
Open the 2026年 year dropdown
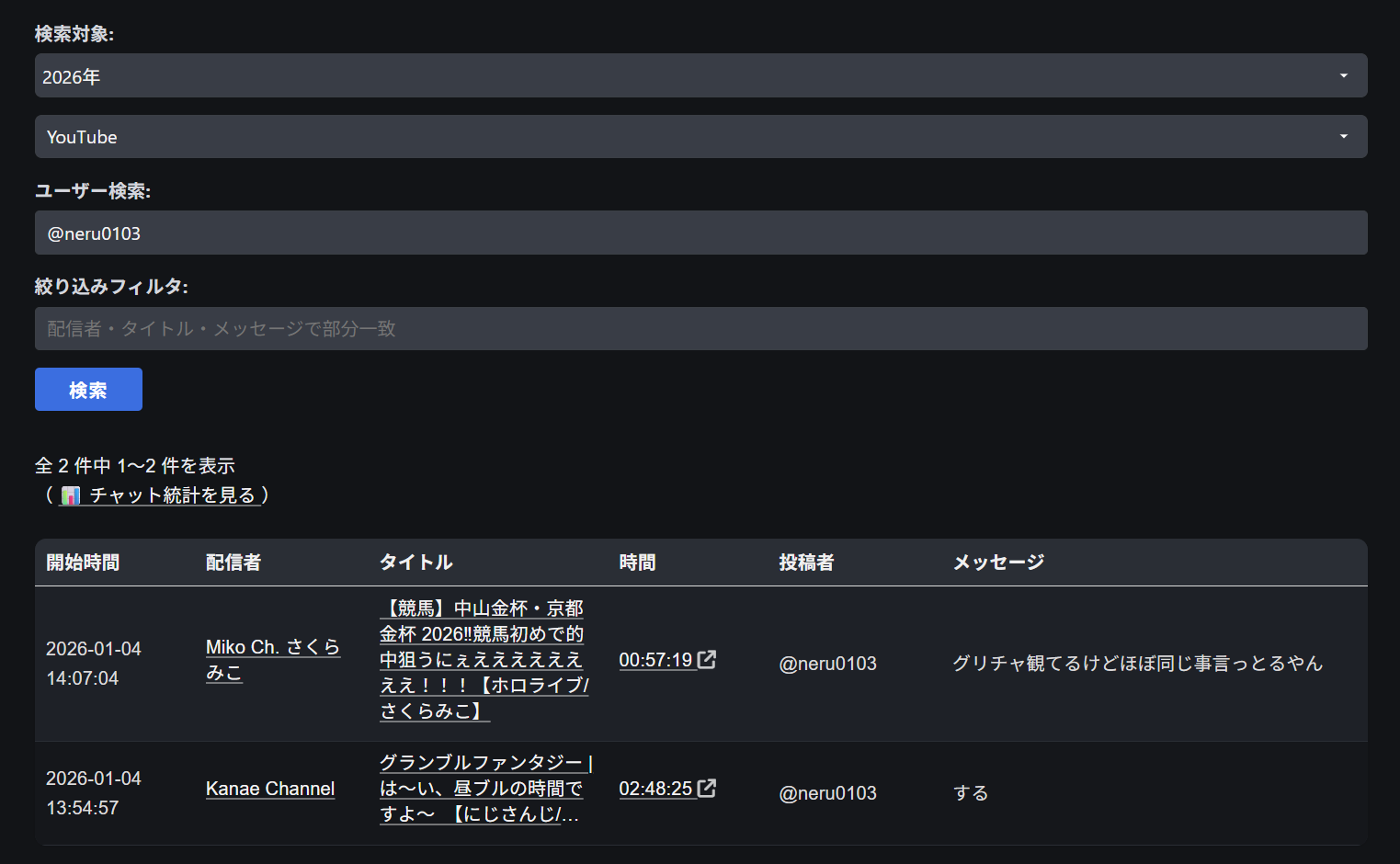coord(699,76)
